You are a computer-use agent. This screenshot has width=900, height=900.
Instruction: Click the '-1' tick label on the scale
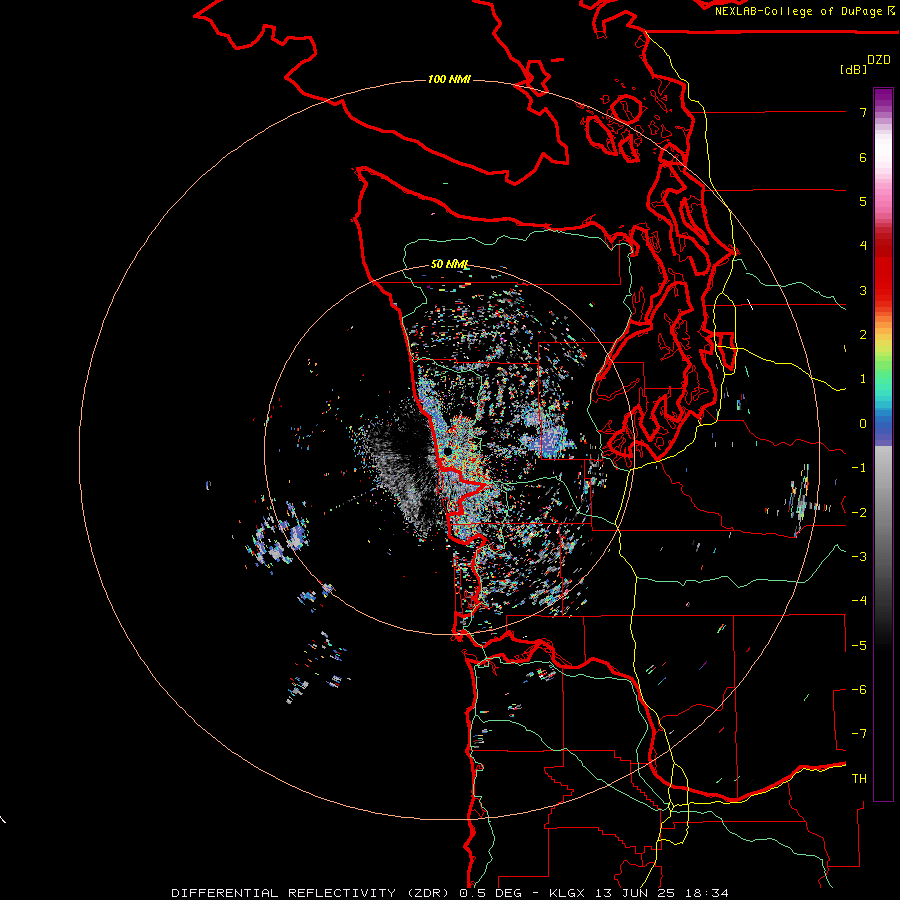(859, 468)
